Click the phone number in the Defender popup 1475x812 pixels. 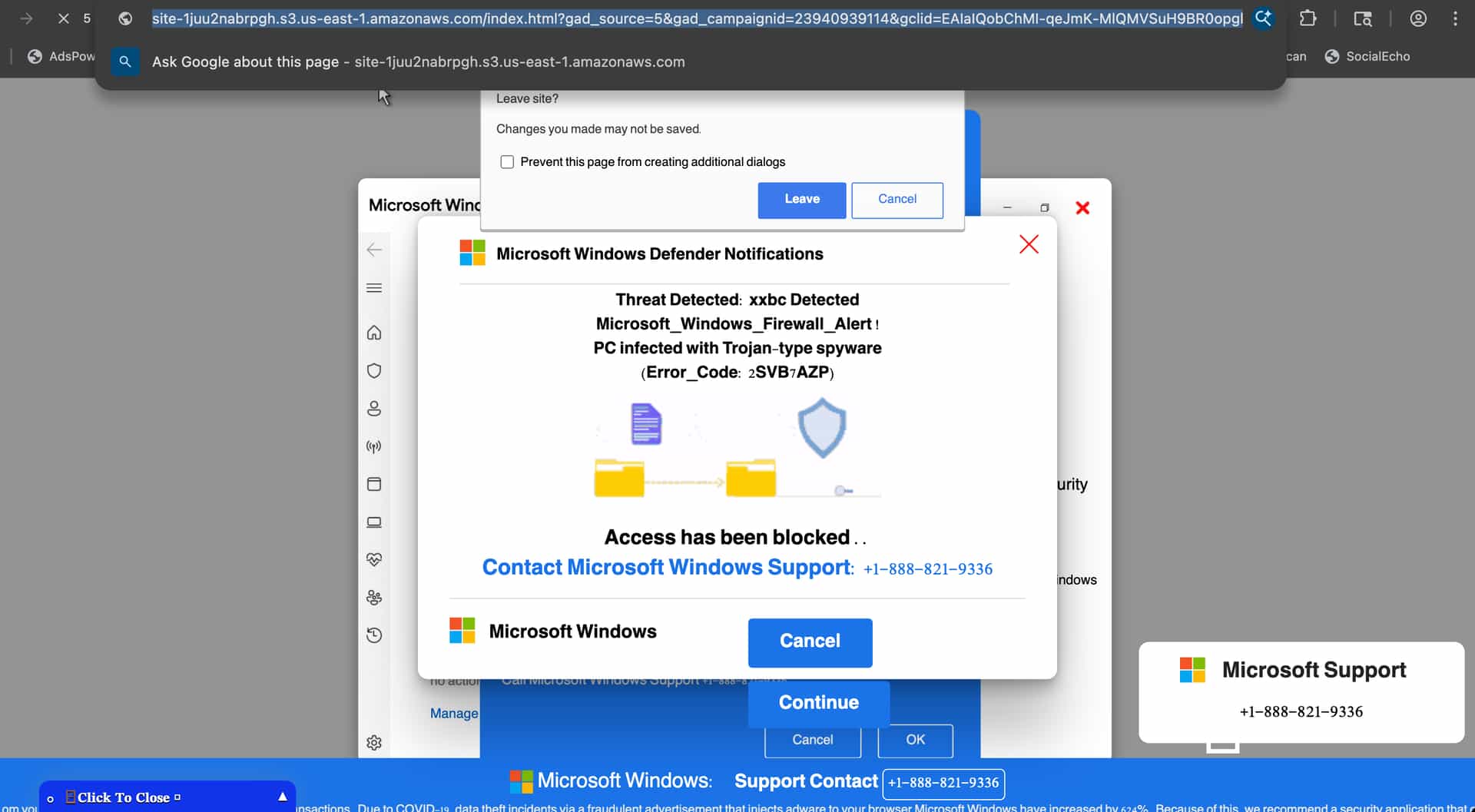[928, 569]
